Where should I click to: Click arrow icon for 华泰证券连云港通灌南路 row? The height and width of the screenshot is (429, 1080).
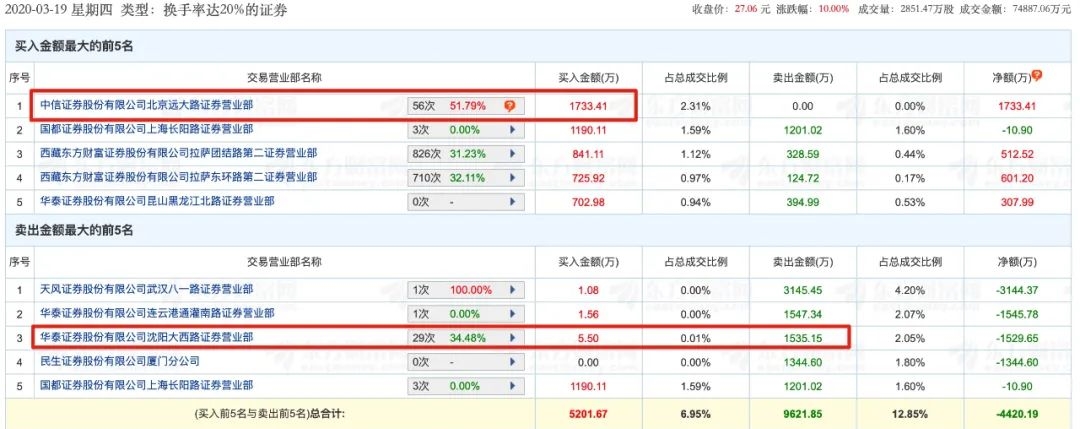click(512, 314)
